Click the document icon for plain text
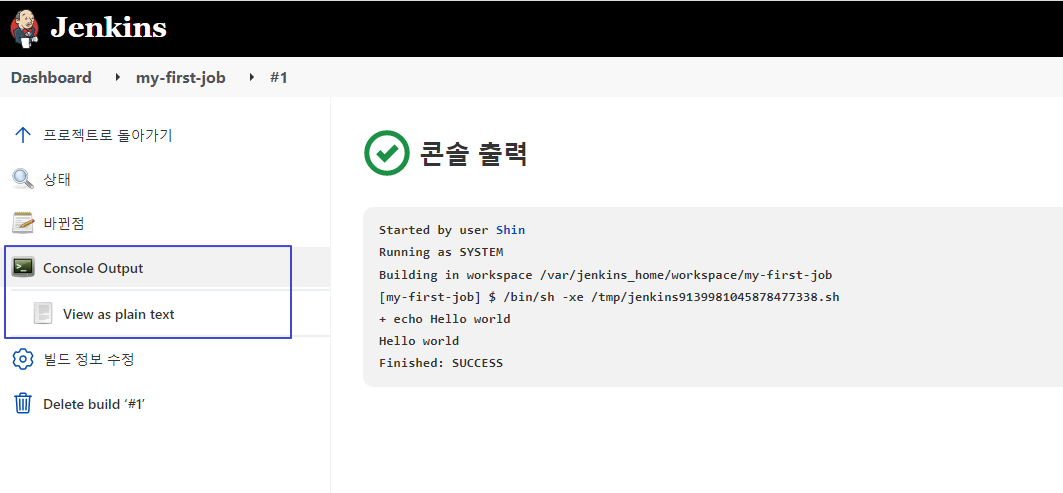The width and height of the screenshot is (1063, 493). pos(43,313)
